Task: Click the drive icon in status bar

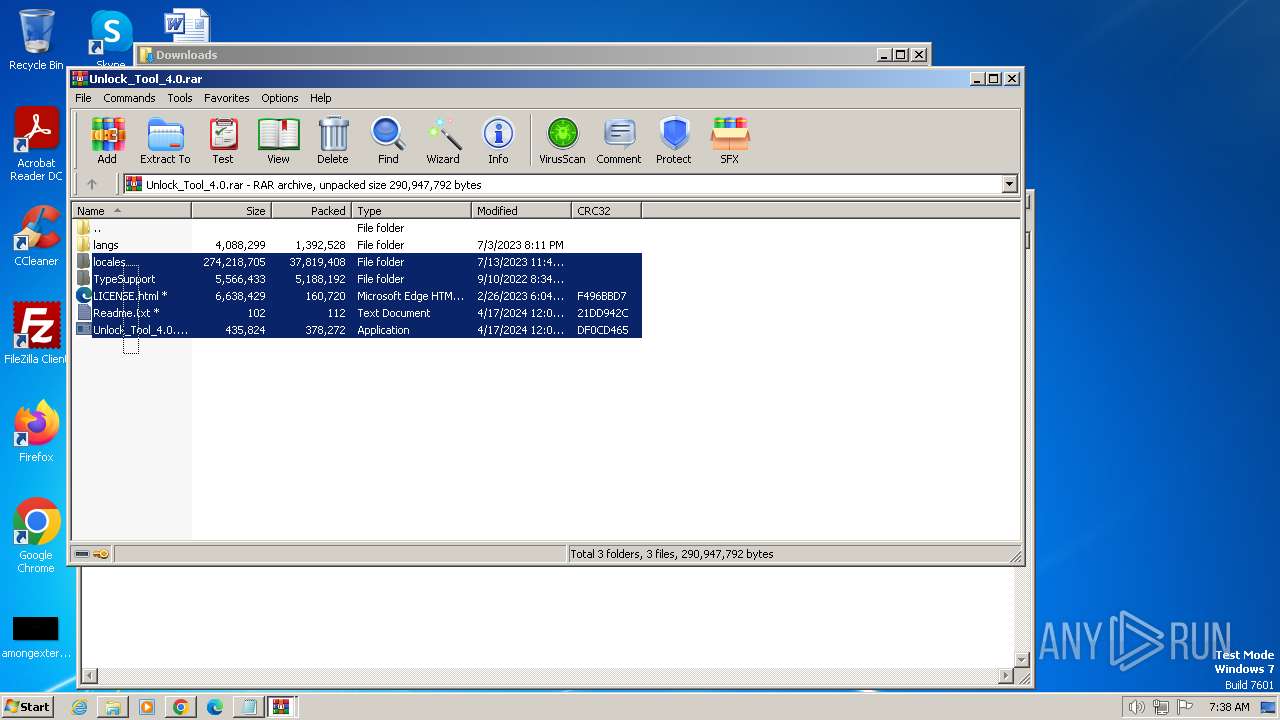Action: 82,554
